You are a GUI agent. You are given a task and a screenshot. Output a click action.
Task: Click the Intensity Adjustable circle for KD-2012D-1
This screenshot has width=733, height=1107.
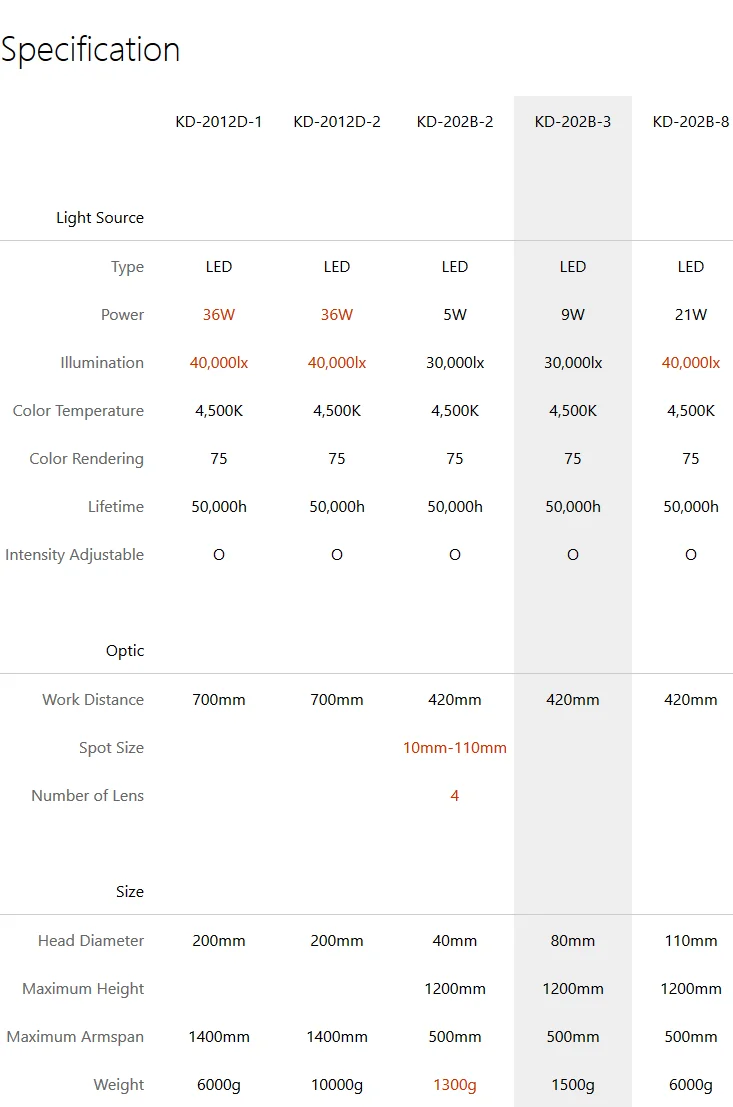click(x=219, y=555)
